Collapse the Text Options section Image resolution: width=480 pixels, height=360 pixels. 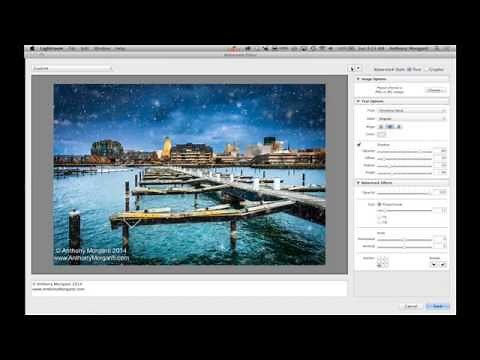[x=358, y=101]
